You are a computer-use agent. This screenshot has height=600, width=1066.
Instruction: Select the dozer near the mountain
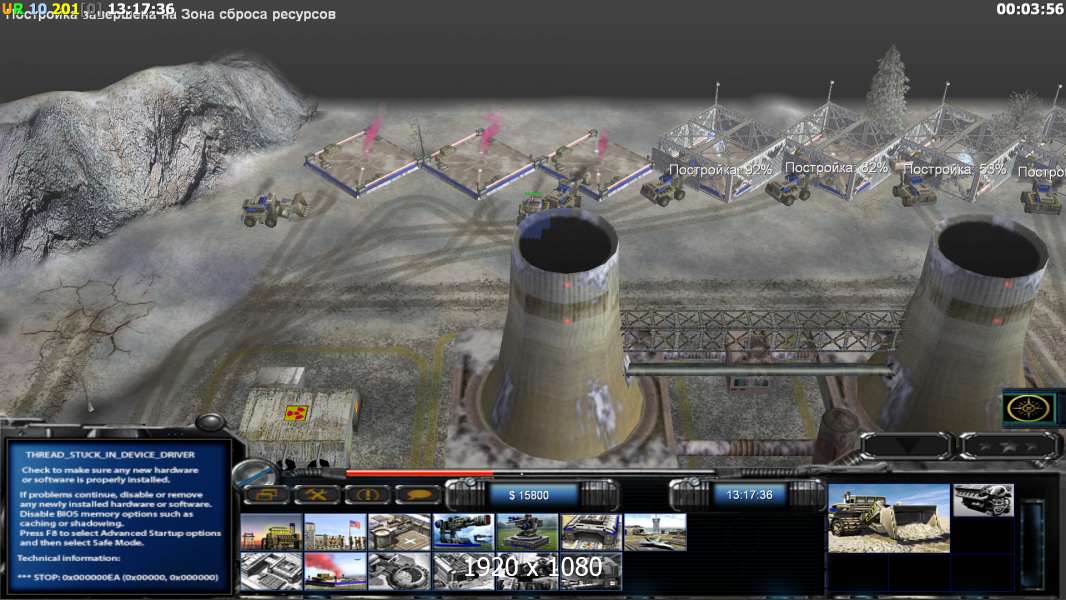tap(274, 209)
